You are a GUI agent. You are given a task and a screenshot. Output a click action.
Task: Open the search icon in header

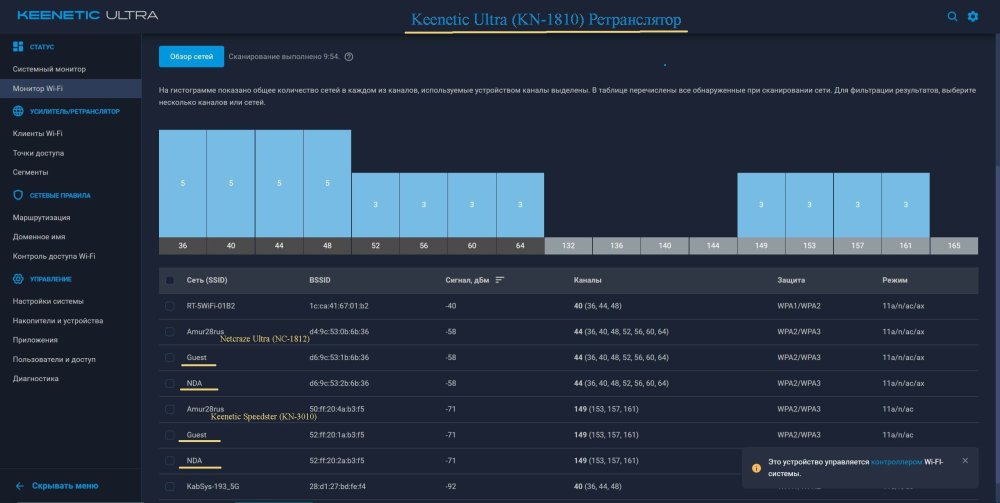click(952, 17)
